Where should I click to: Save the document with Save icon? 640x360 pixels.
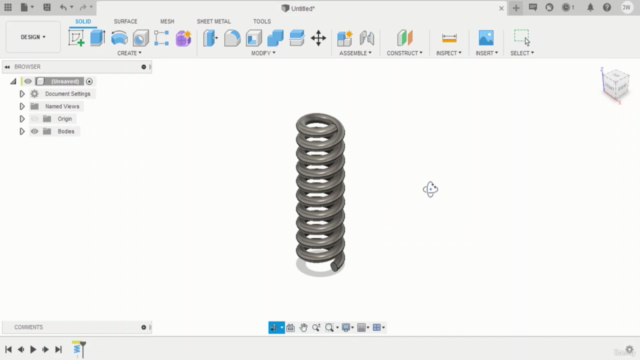[47, 7]
